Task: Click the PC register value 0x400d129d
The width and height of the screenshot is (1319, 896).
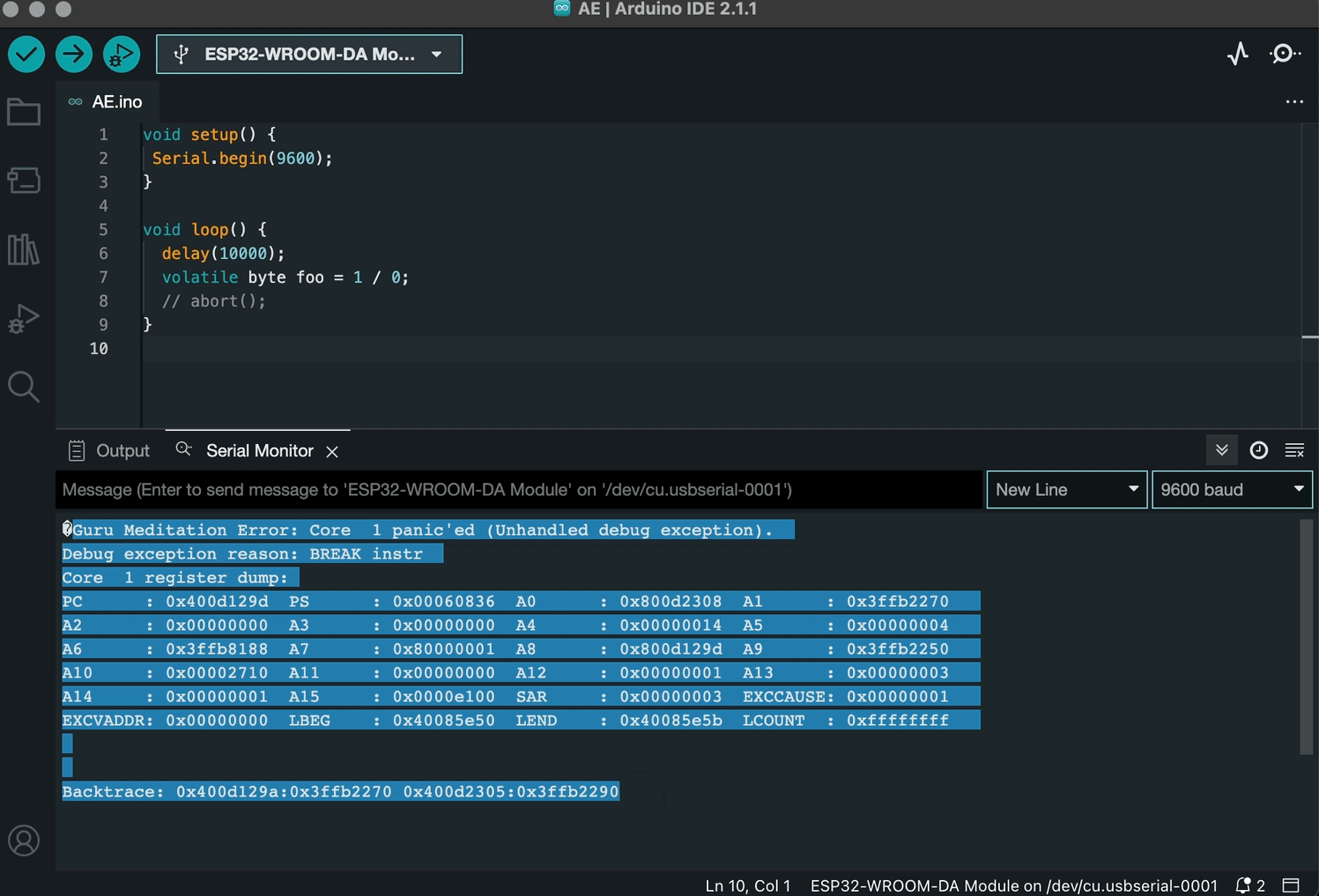Action: (x=217, y=601)
